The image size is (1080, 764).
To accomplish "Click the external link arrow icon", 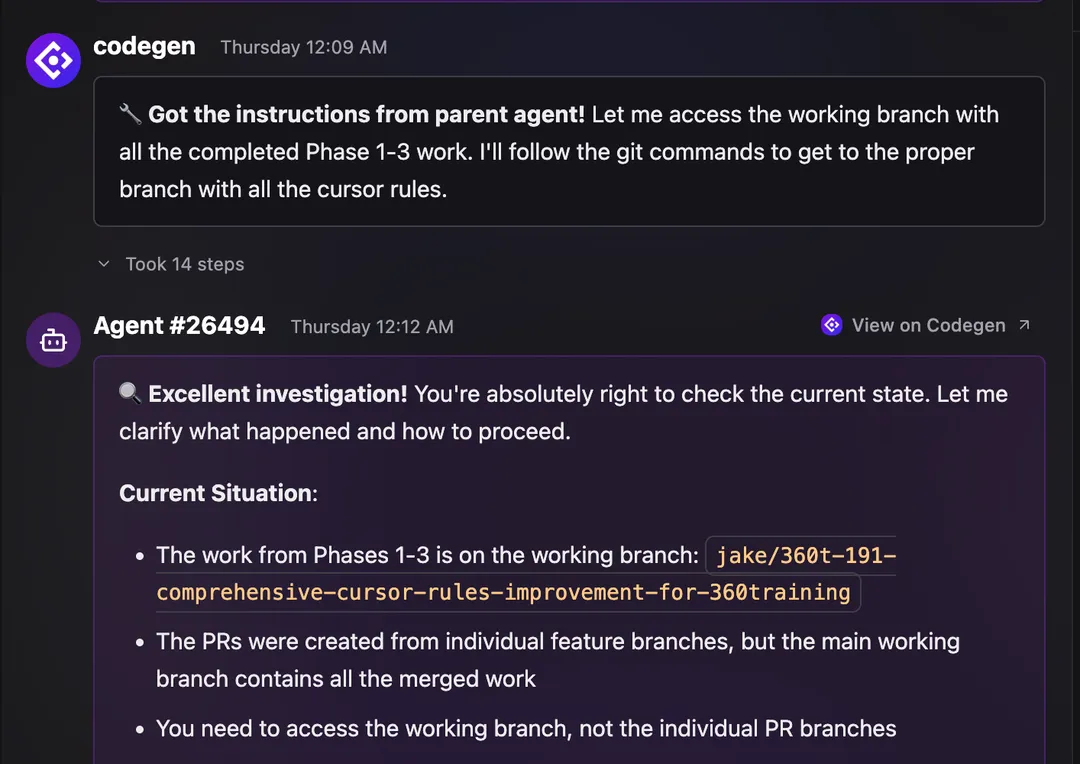I will tap(1024, 324).
